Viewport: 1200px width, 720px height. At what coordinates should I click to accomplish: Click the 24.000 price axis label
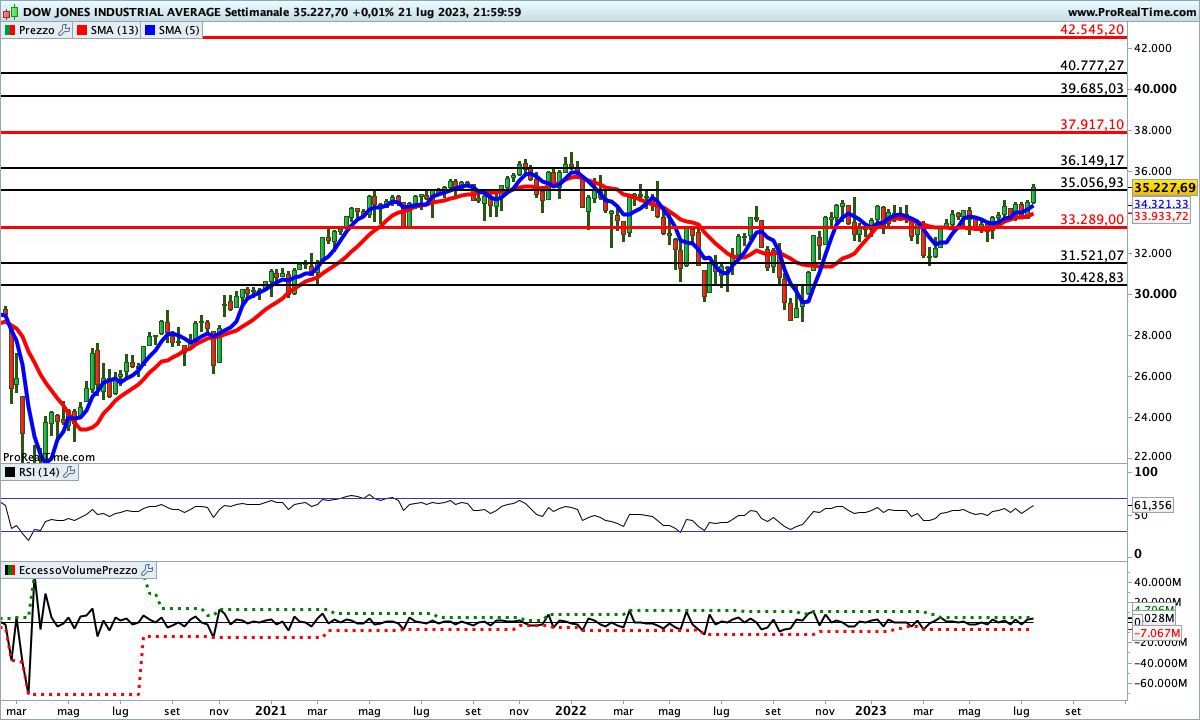click(x=1153, y=417)
